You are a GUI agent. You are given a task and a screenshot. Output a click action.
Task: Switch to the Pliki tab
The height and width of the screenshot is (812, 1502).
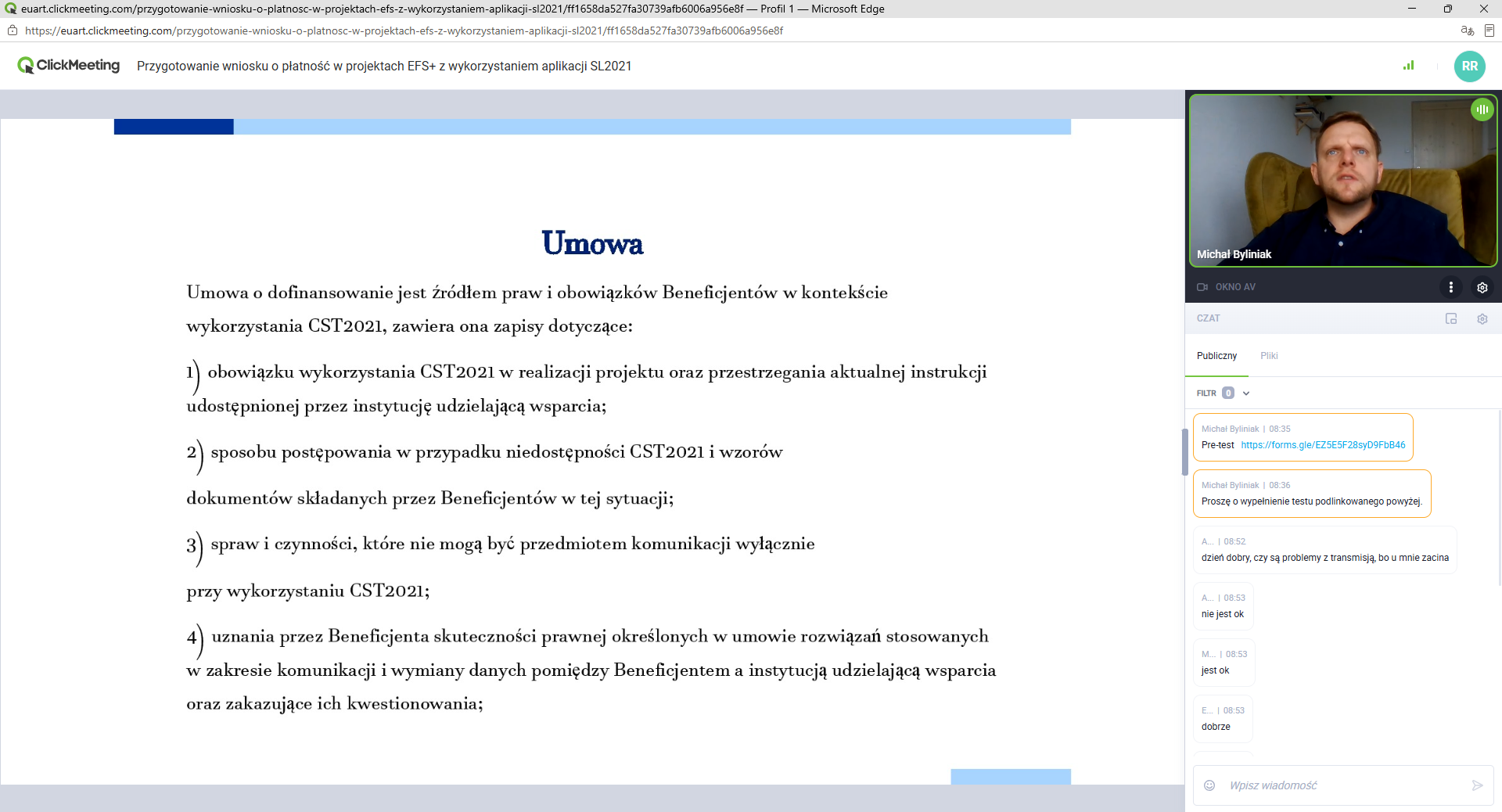pos(1269,356)
